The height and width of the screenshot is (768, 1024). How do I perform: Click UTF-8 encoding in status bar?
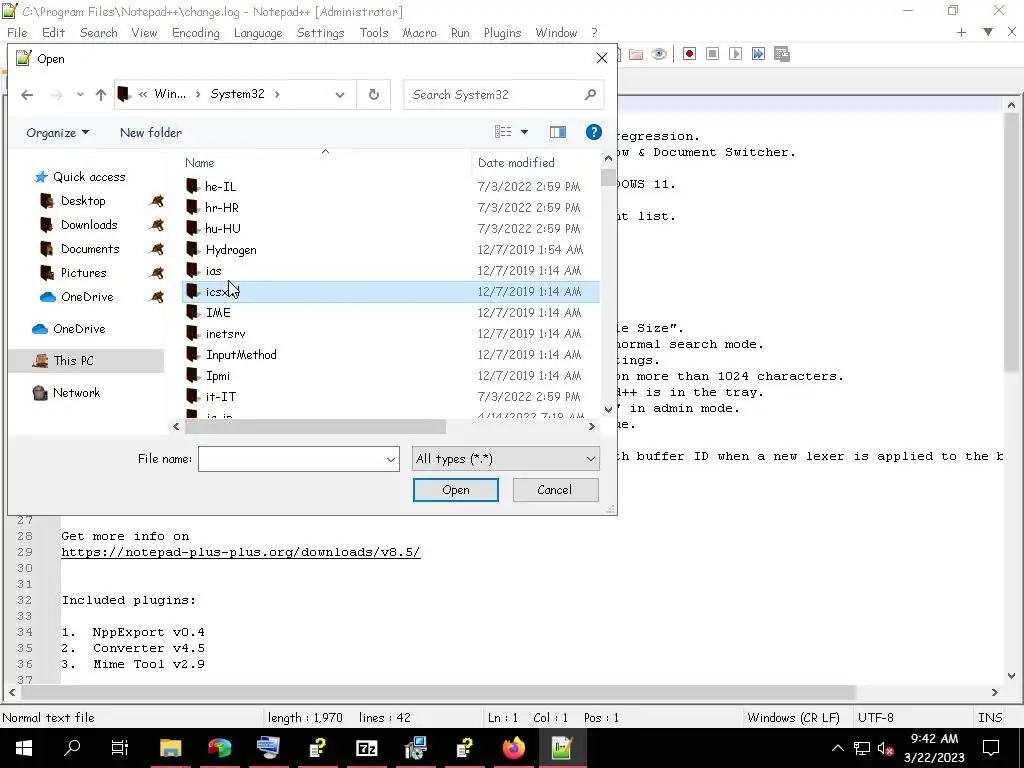click(x=876, y=718)
